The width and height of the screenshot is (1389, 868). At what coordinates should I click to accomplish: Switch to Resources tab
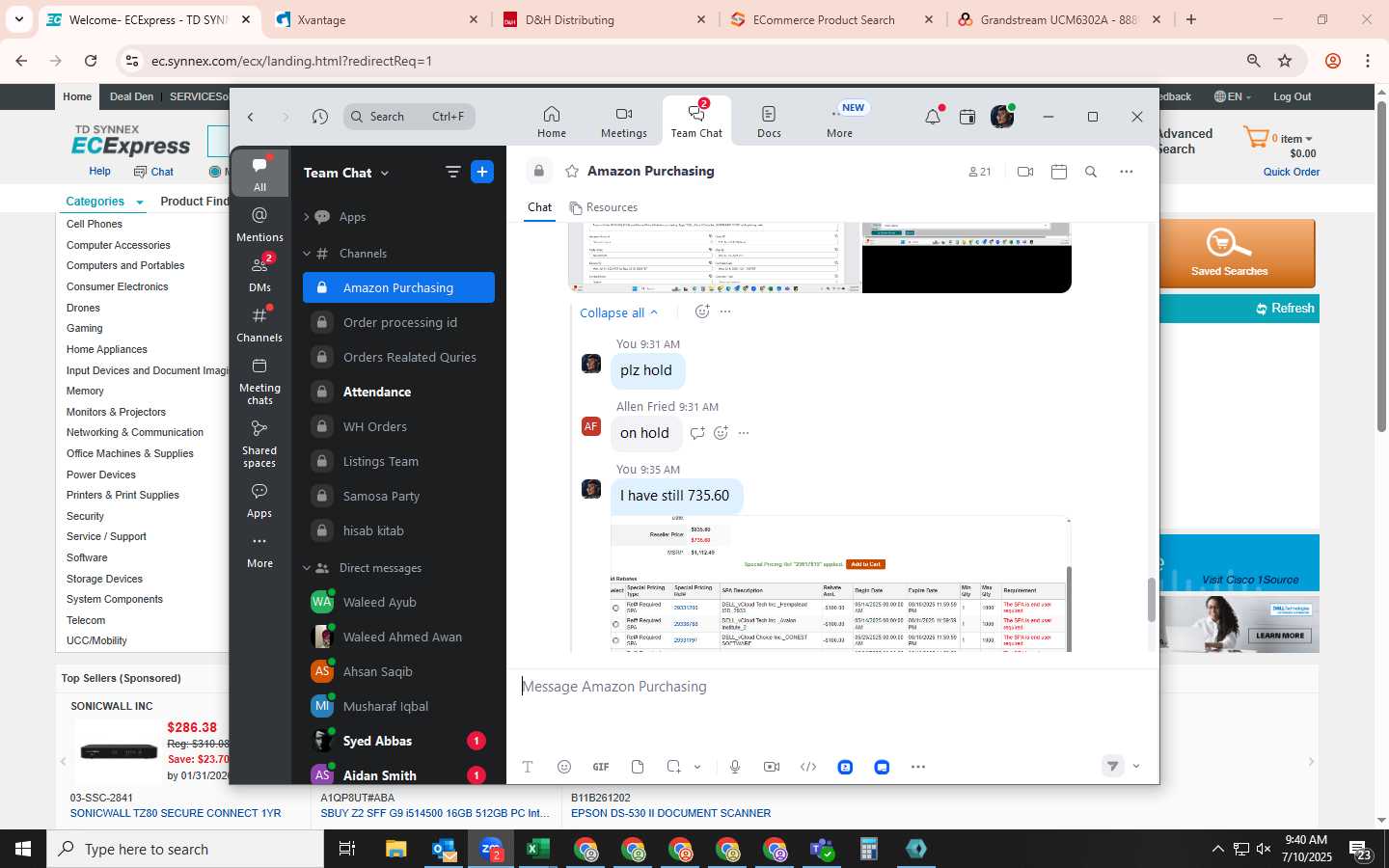(604, 207)
